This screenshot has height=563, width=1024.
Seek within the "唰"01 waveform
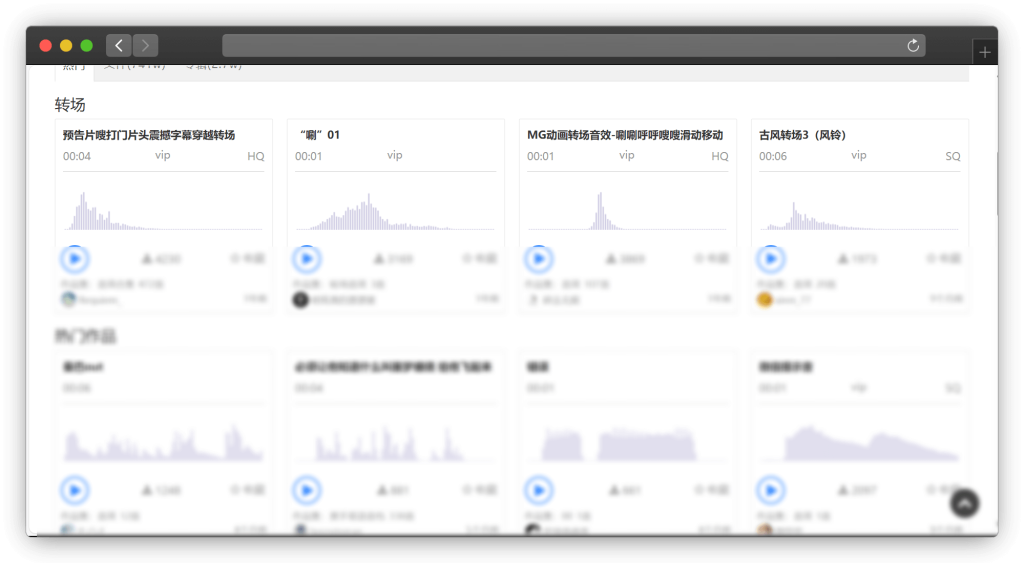pos(395,210)
